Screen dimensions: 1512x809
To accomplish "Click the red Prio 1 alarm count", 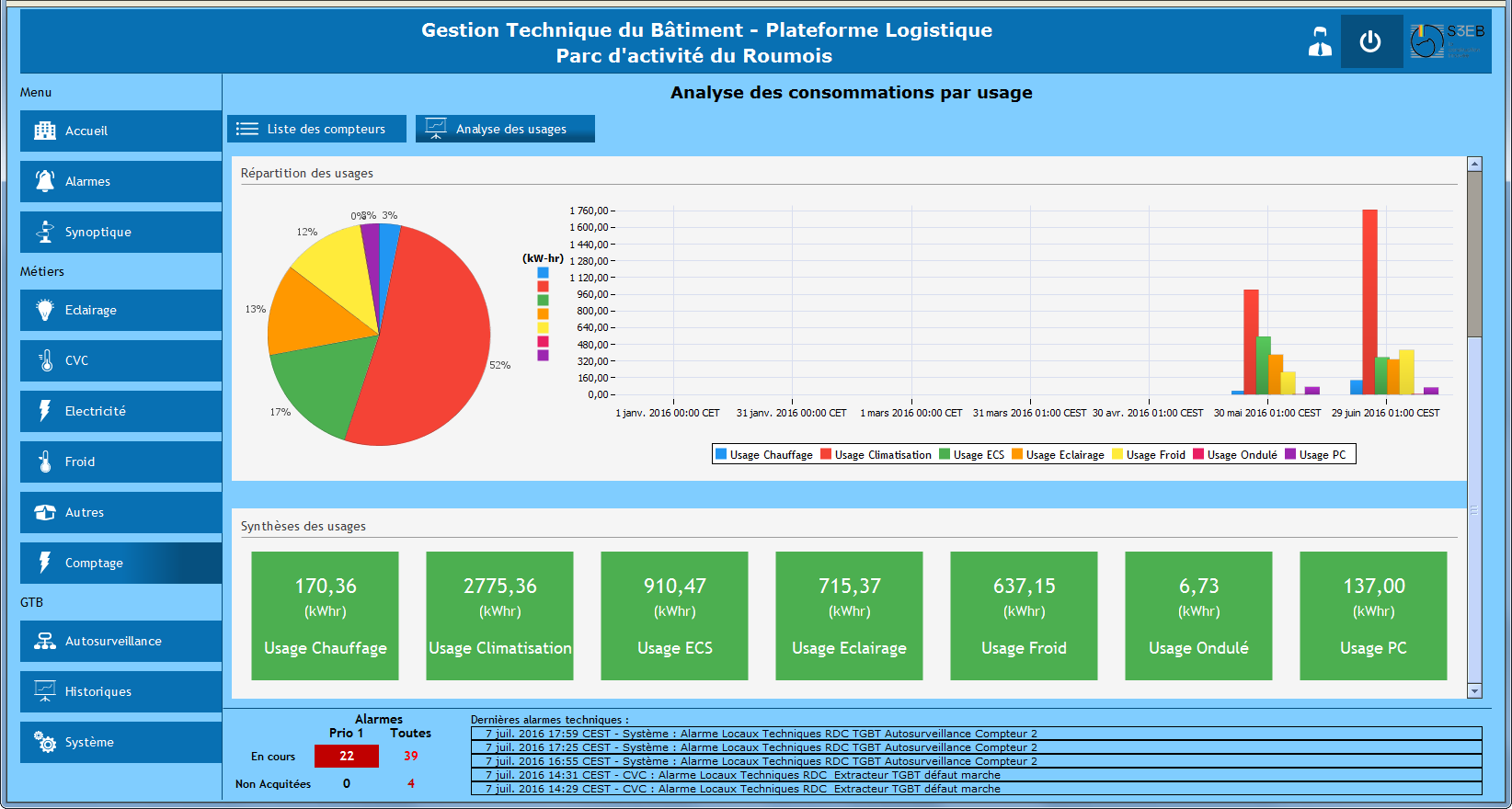I will coord(347,756).
